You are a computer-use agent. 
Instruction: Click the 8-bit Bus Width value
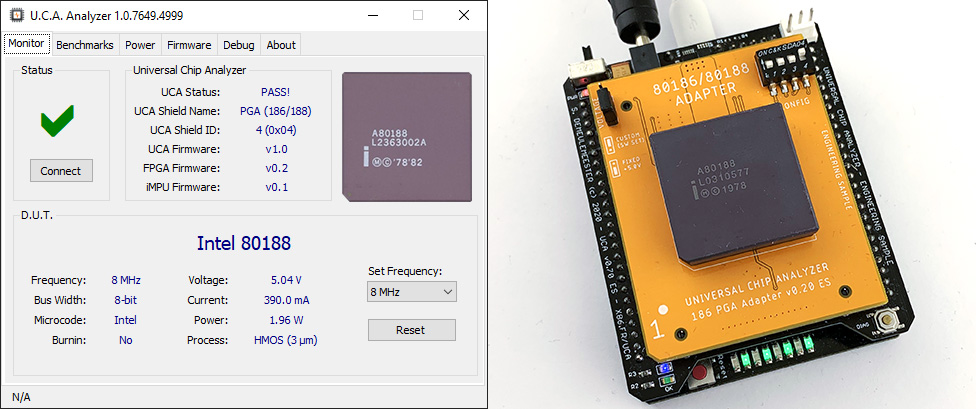coord(126,300)
